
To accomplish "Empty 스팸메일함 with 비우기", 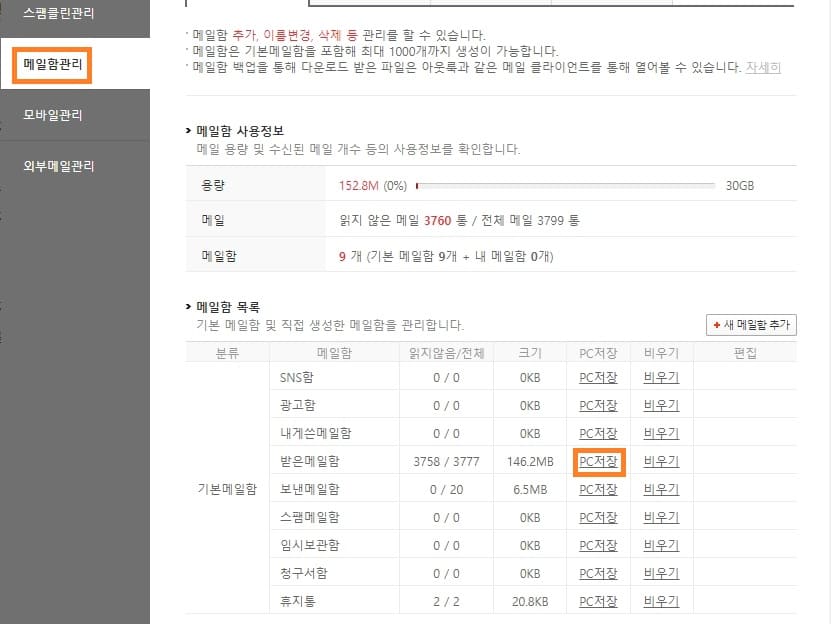I will 661,517.
